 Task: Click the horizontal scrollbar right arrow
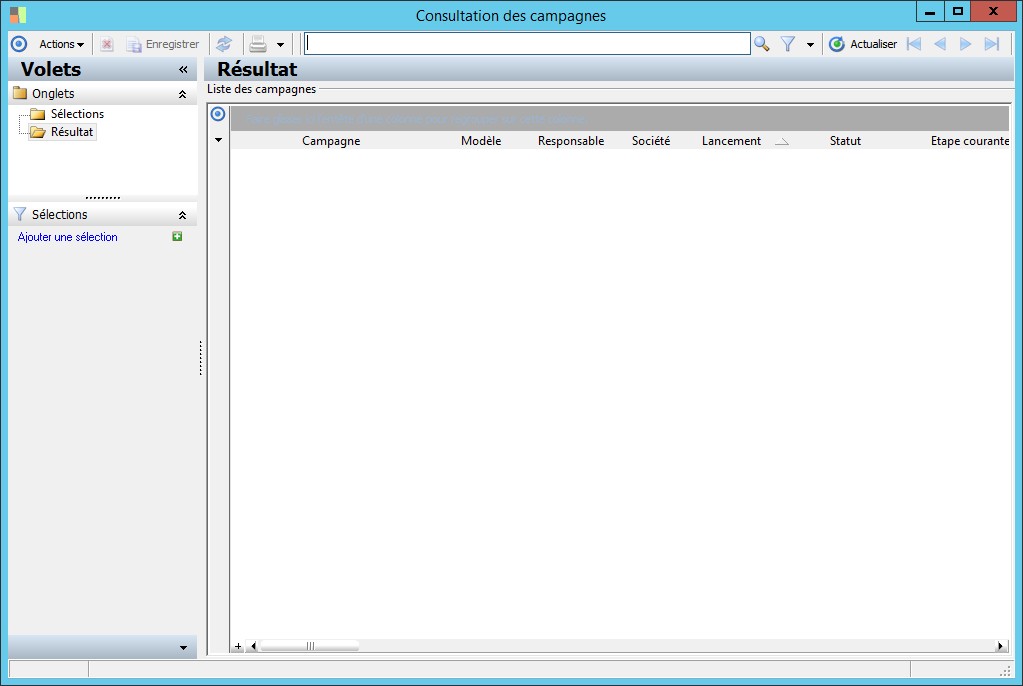1000,646
